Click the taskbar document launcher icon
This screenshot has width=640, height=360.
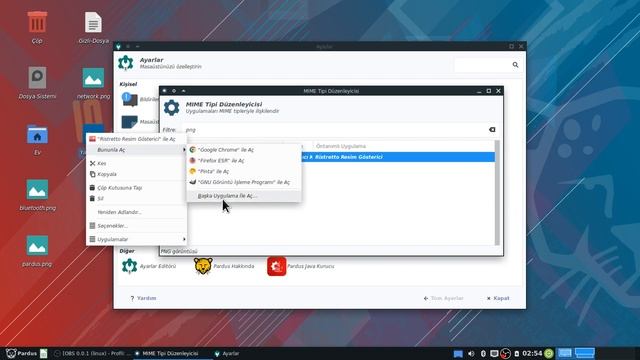pos(44,353)
